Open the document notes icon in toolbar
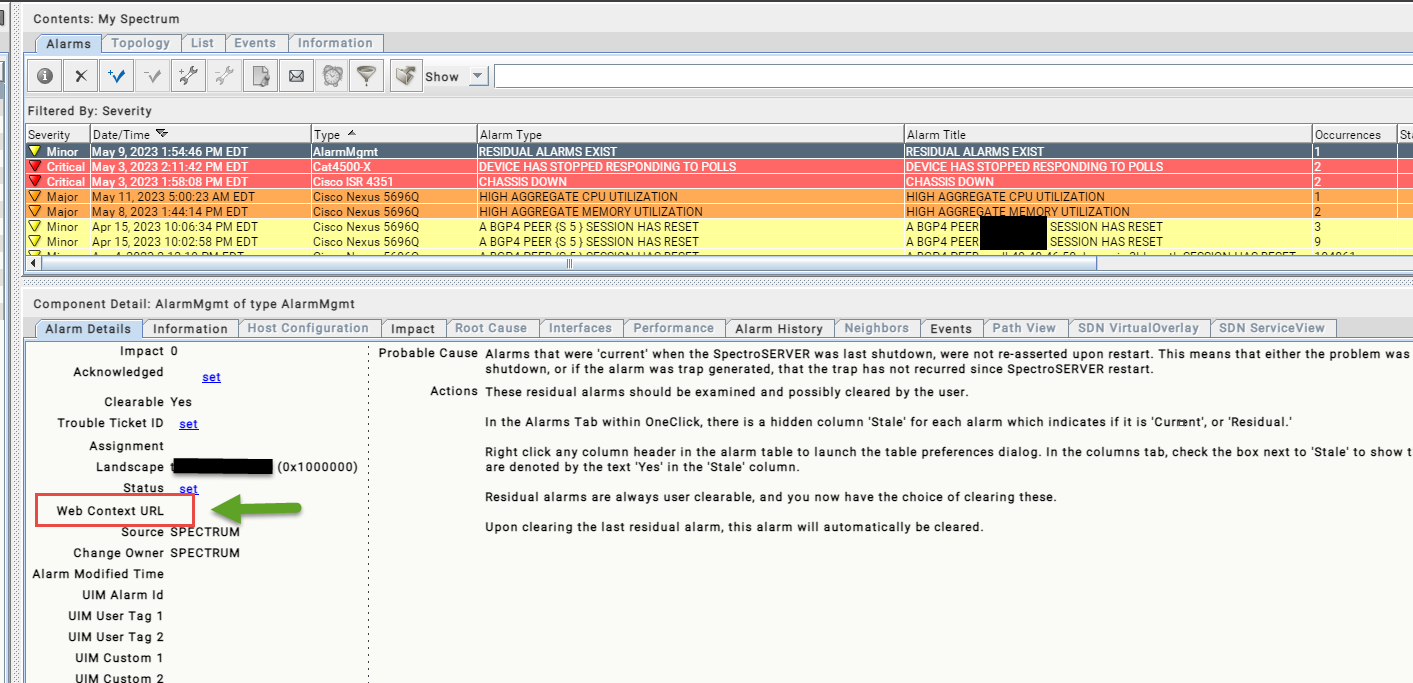This screenshot has width=1413, height=683. (260, 76)
